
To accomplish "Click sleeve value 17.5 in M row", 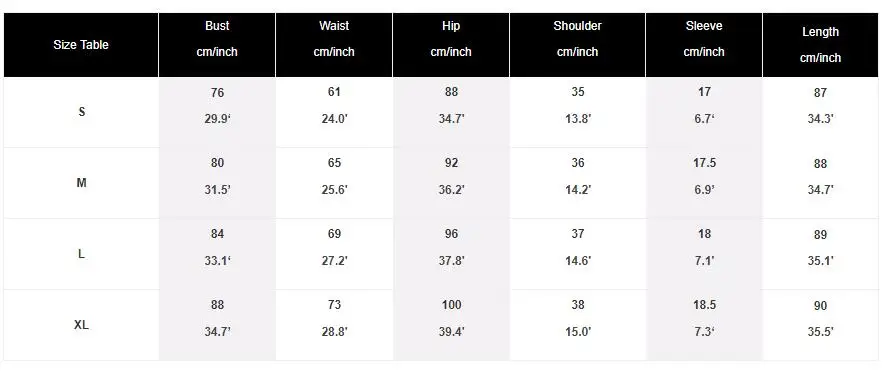I will (705, 163).
